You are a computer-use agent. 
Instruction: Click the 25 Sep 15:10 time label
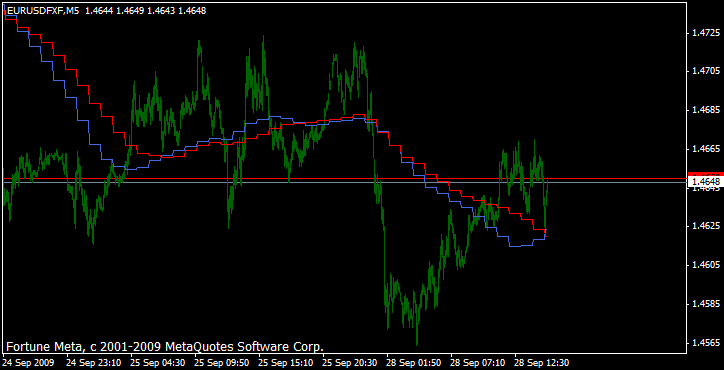tap(286, 362)
